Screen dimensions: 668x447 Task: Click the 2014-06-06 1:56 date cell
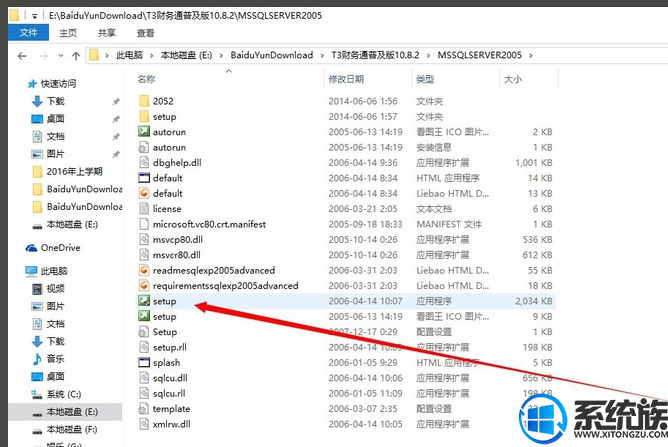pyautogui.click(x=363, y=101)
